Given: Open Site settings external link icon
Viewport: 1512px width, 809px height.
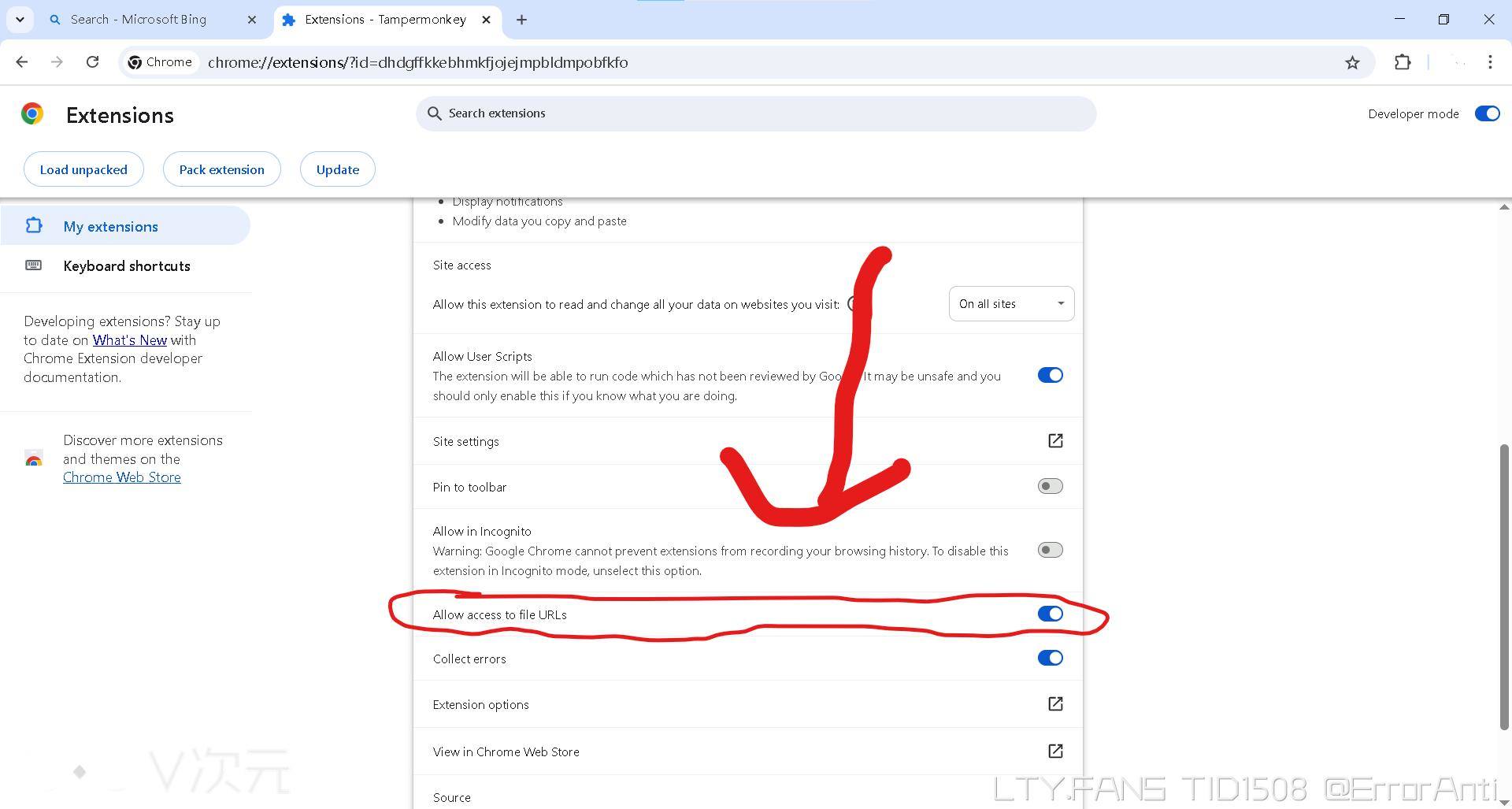Looking at the screenshot, I should click(1055, 441).
